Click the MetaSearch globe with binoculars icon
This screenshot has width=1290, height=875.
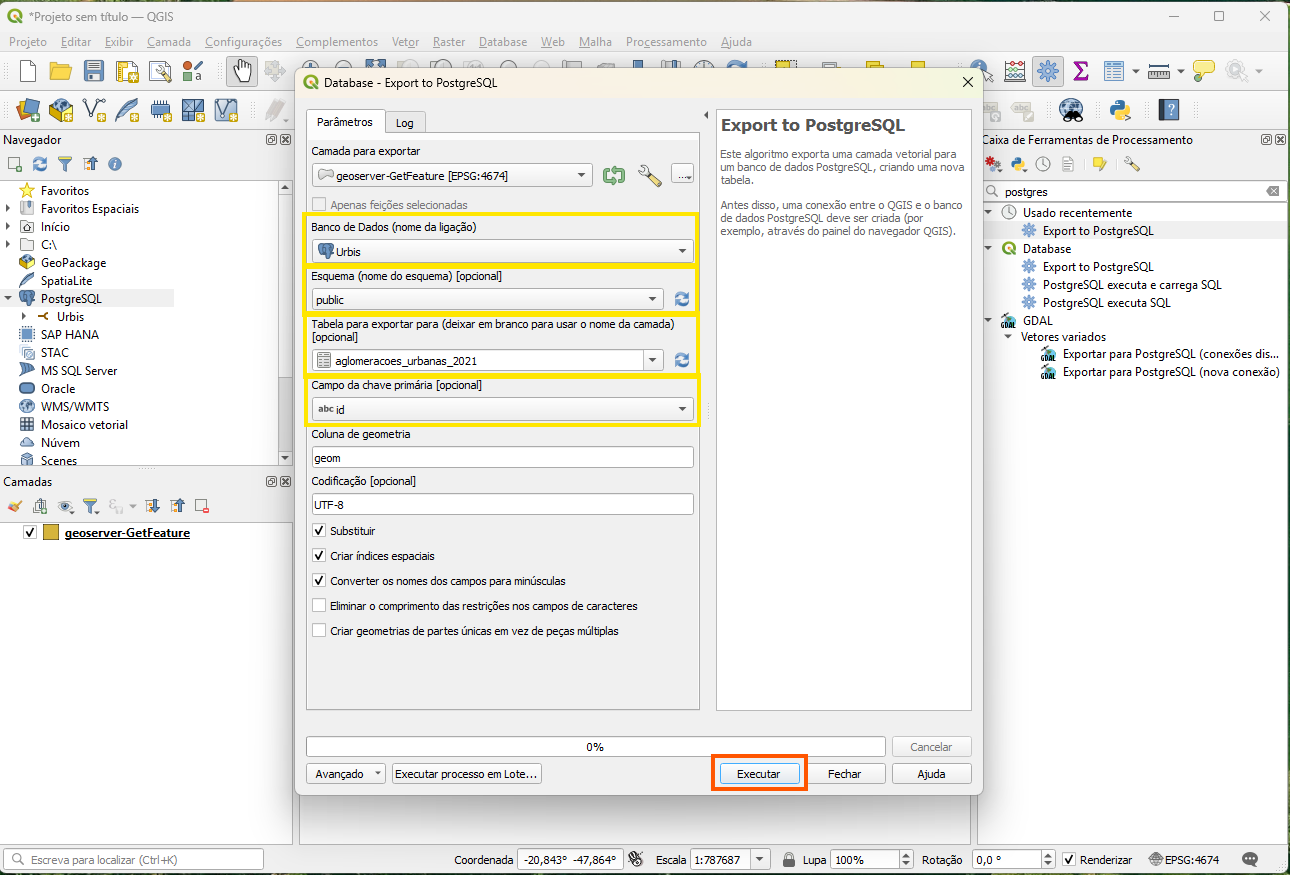(x=1071, y=109)
